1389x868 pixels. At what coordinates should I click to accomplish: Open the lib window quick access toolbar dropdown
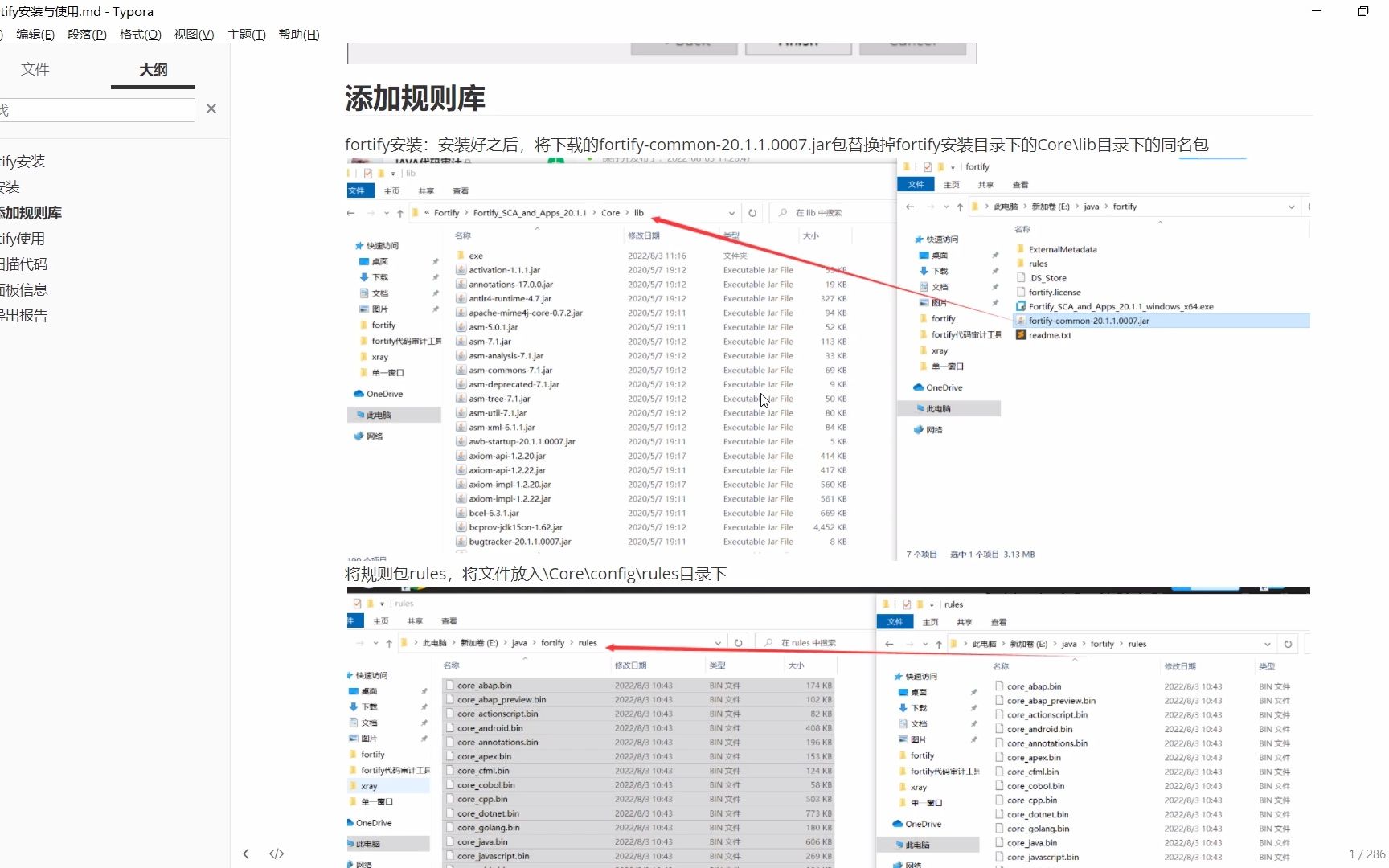tap(393, 174)
